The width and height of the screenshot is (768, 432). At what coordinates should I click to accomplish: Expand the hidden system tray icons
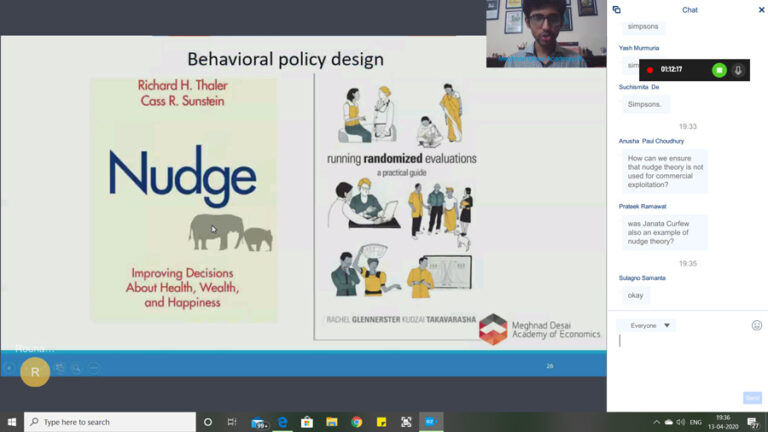(656, 422)
